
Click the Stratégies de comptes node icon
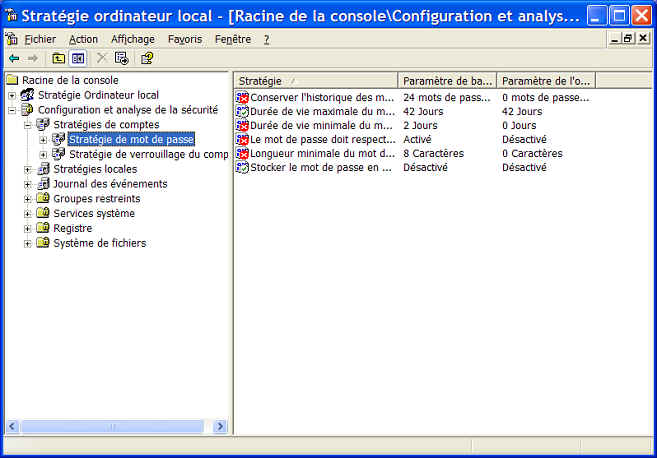43,124
